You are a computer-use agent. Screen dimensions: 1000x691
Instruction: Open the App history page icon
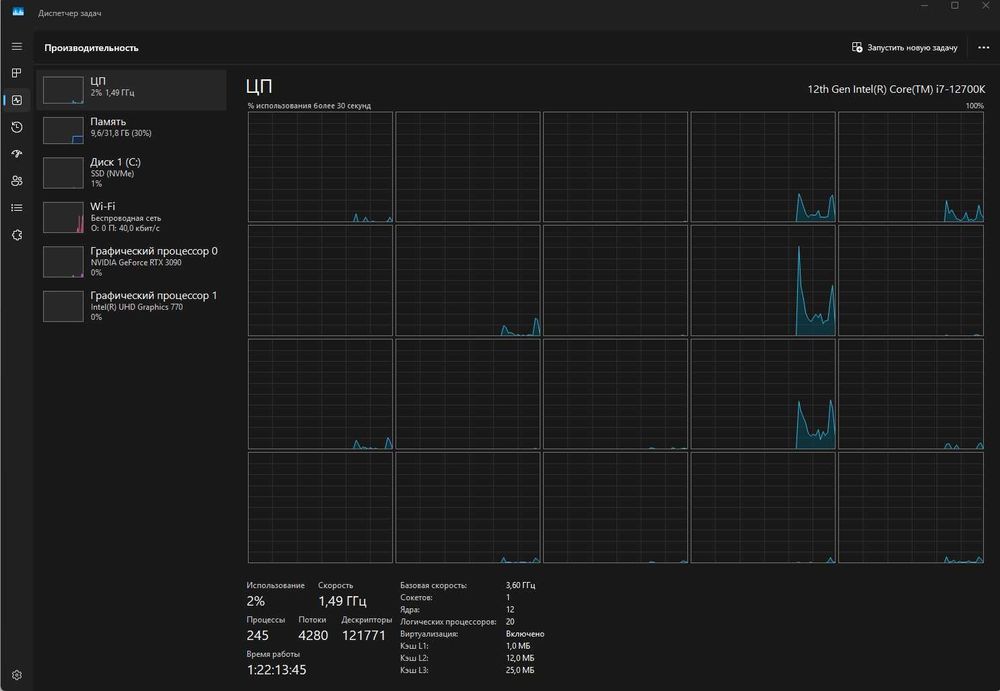click(16, 127)
